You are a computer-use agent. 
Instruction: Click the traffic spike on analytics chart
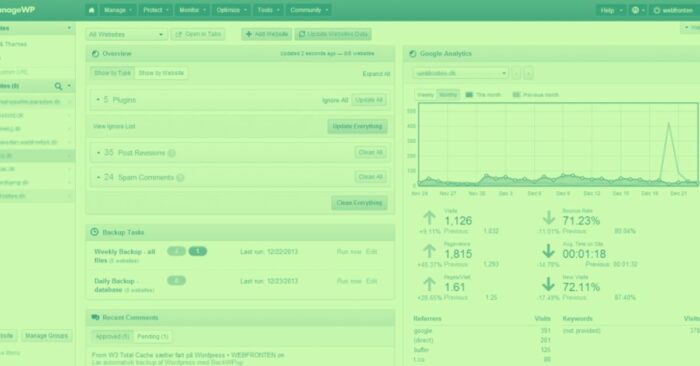pyautogui.click(x=669, y=124)
